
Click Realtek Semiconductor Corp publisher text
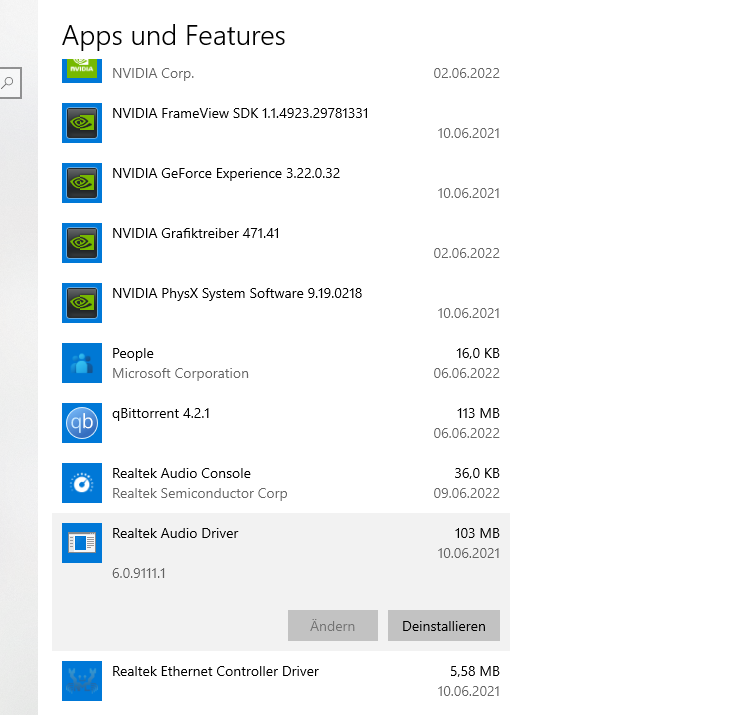click(x=200, y=493)
